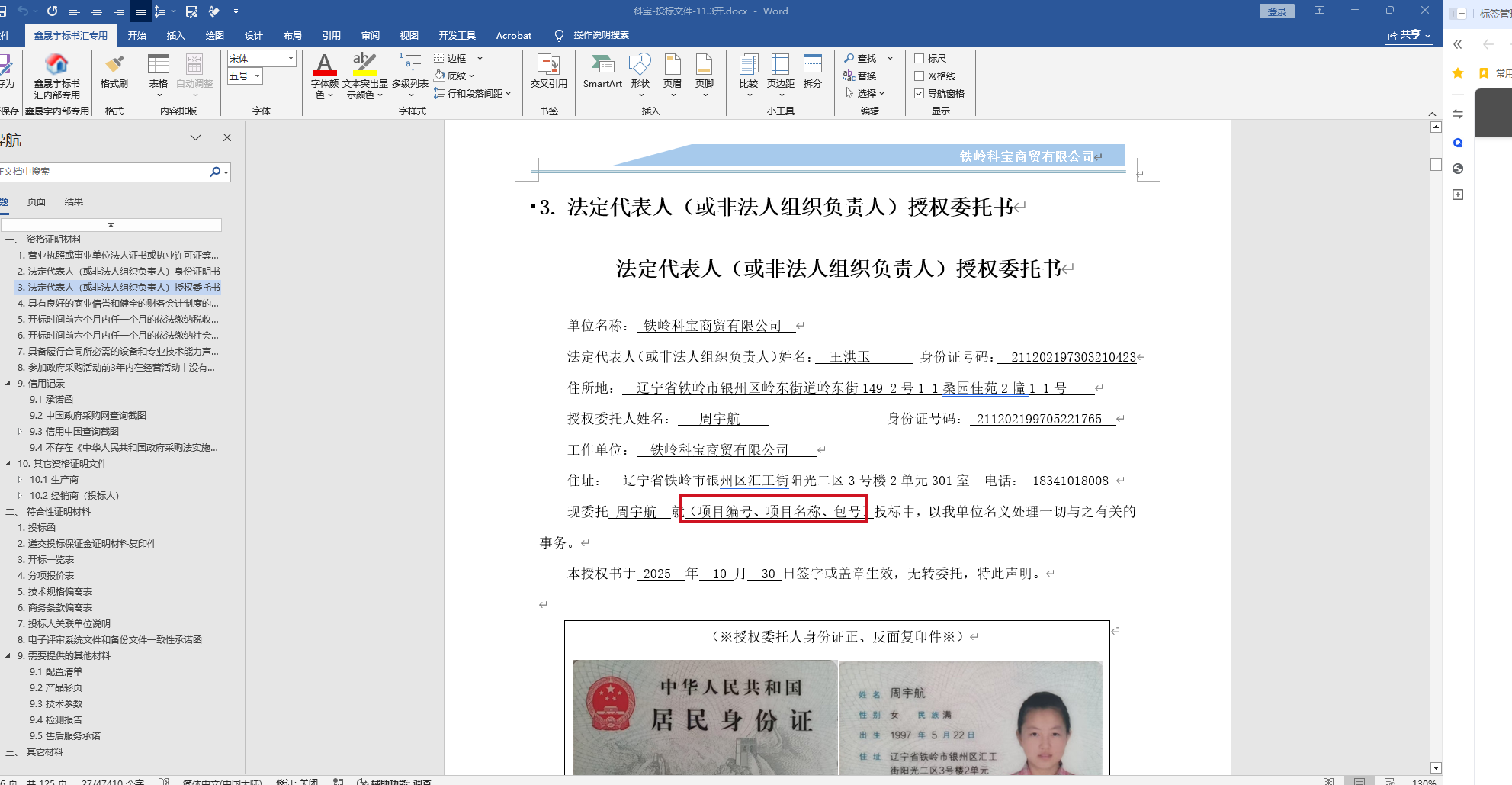Click the yellow star favorites icon in side panel
Image resolution: width=1512 pixels, height=785 pixels.
pyautogui.click(x=1458, y=73)
